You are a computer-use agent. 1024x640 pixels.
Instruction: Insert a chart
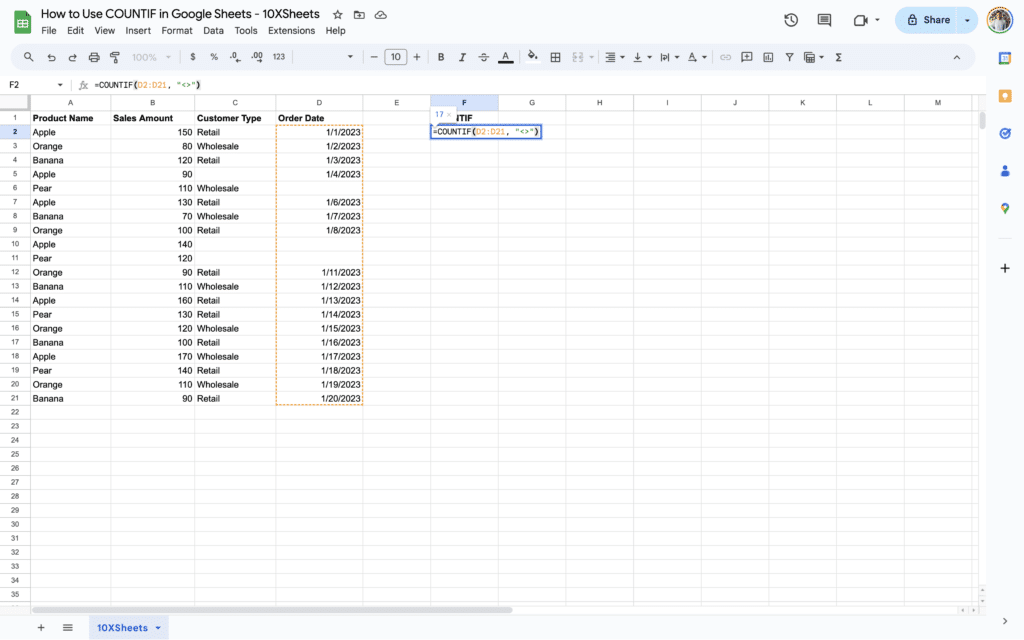[x=767, y=57]
